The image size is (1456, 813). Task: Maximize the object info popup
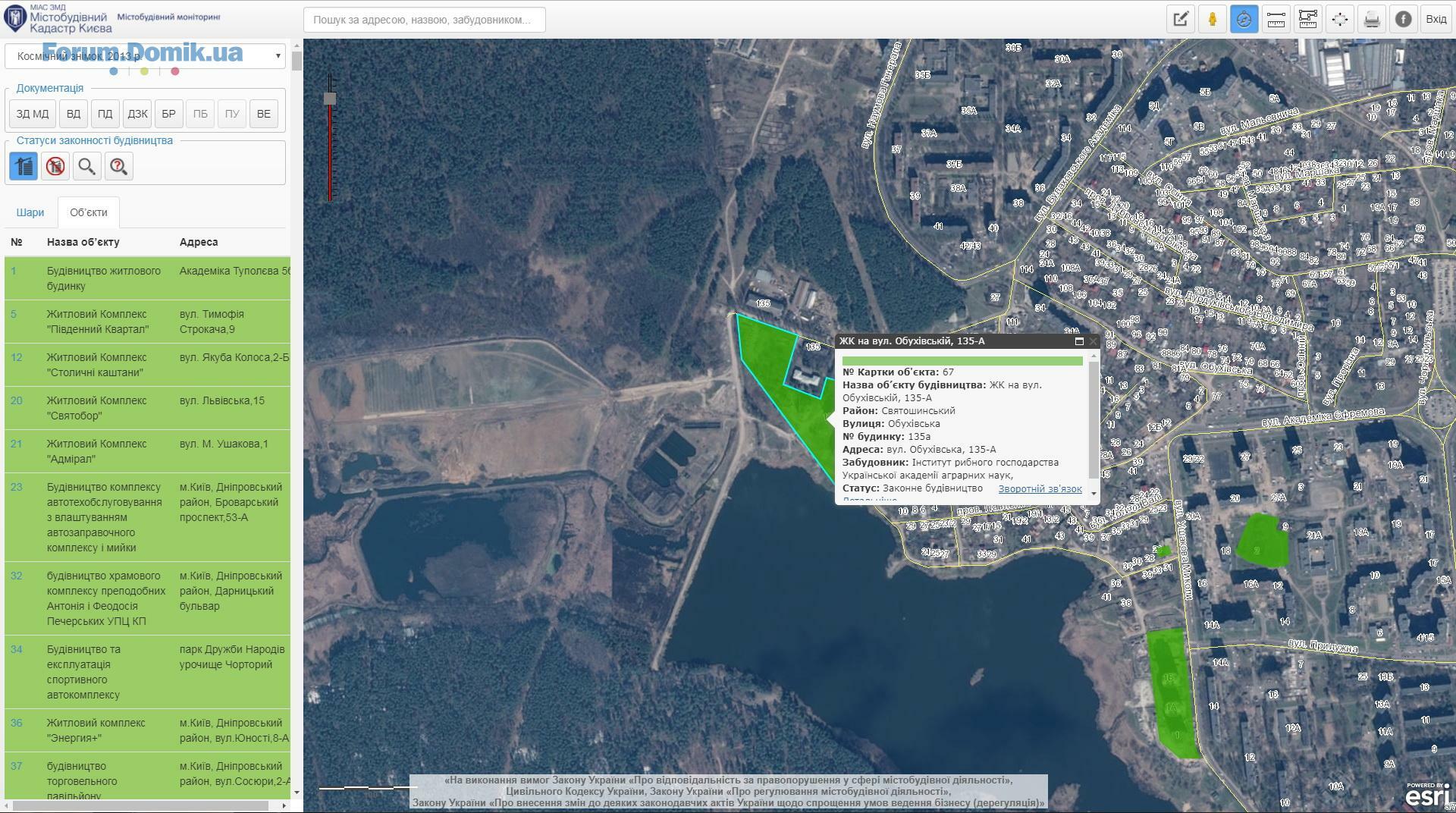pyautogui.click(x=1079, y=341)
